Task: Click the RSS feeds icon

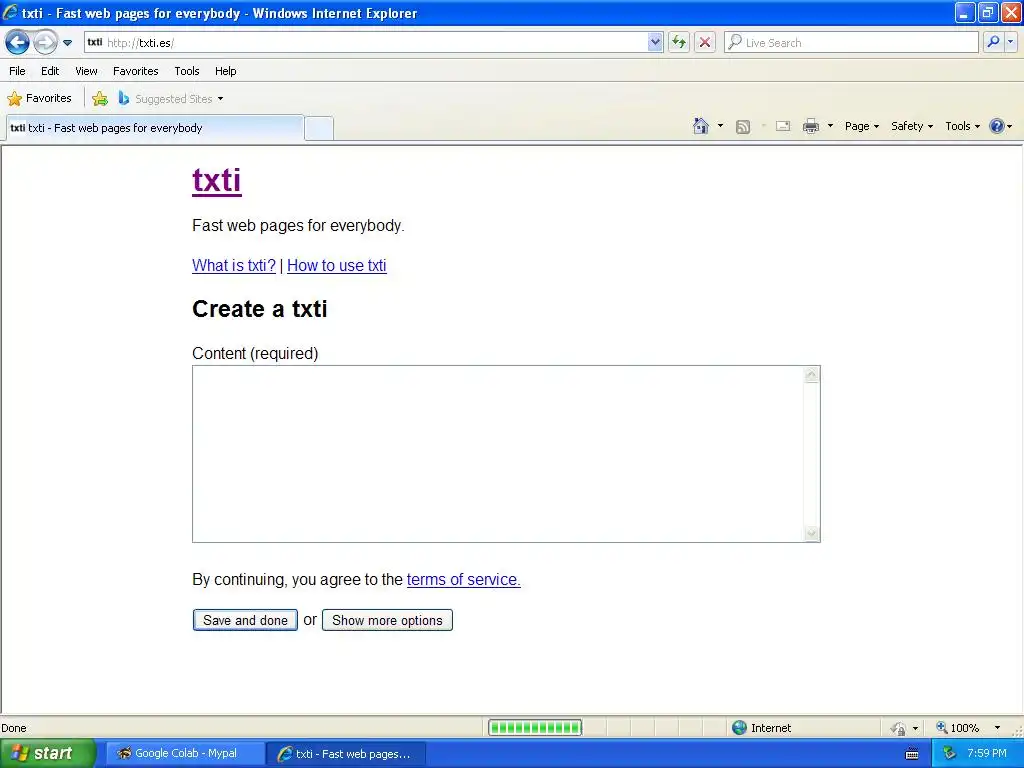Action: pyautogui.click(x=743, y=127)
